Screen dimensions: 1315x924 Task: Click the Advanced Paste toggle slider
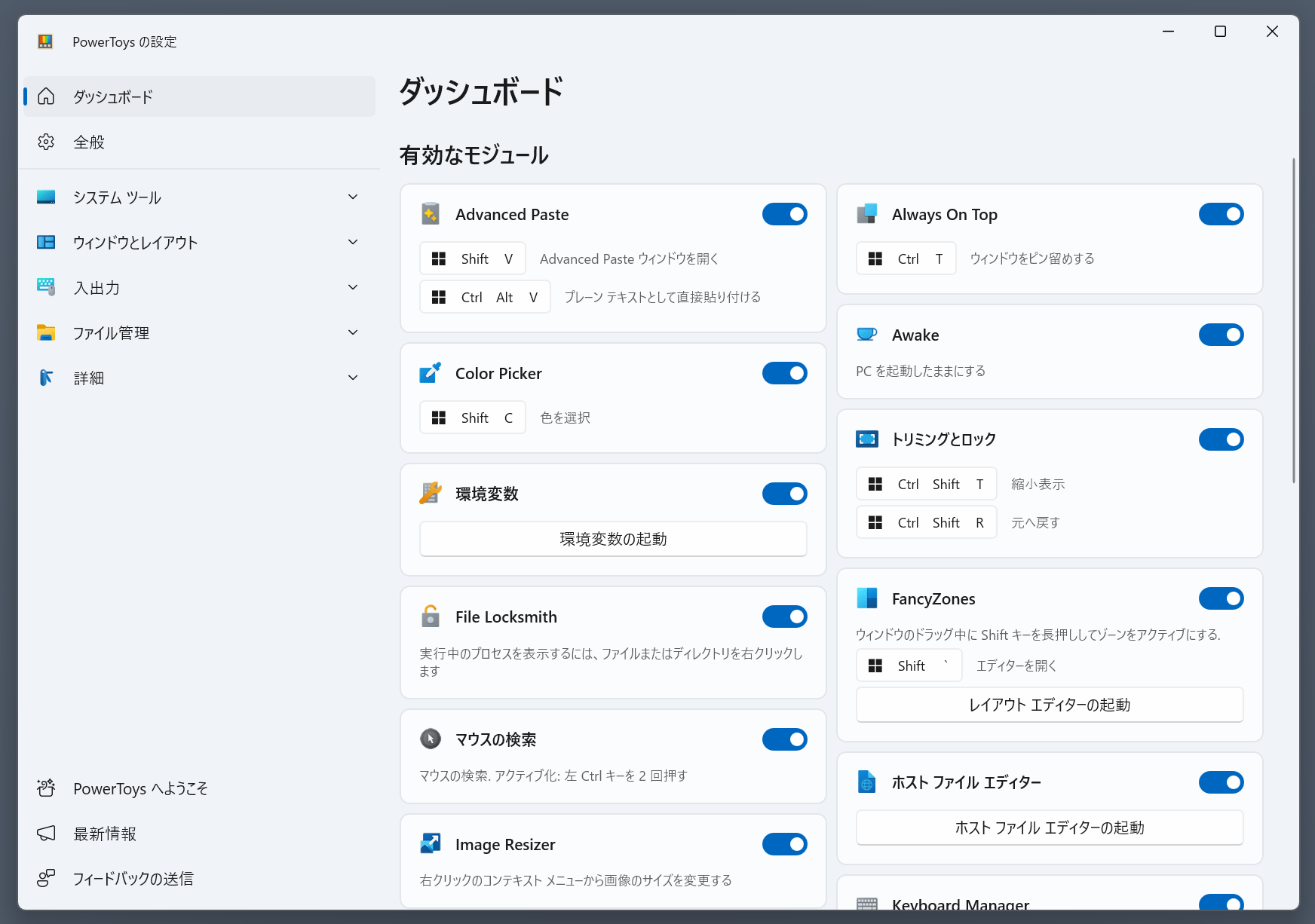(x=784, y=214)
